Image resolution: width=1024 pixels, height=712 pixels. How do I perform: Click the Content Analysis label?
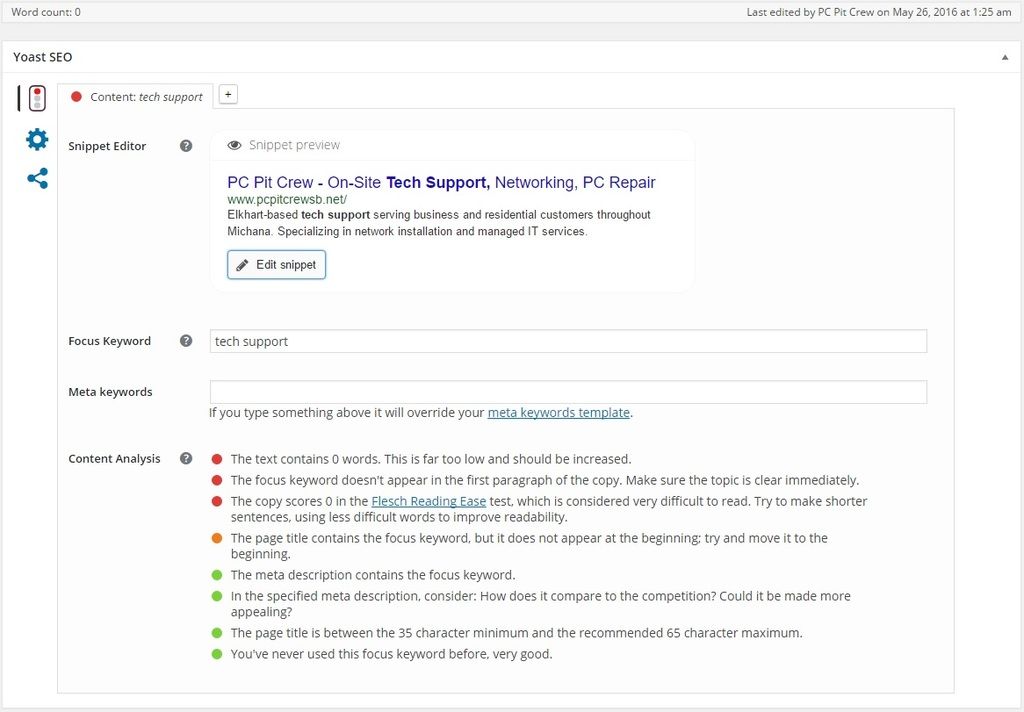pos(114,458)
